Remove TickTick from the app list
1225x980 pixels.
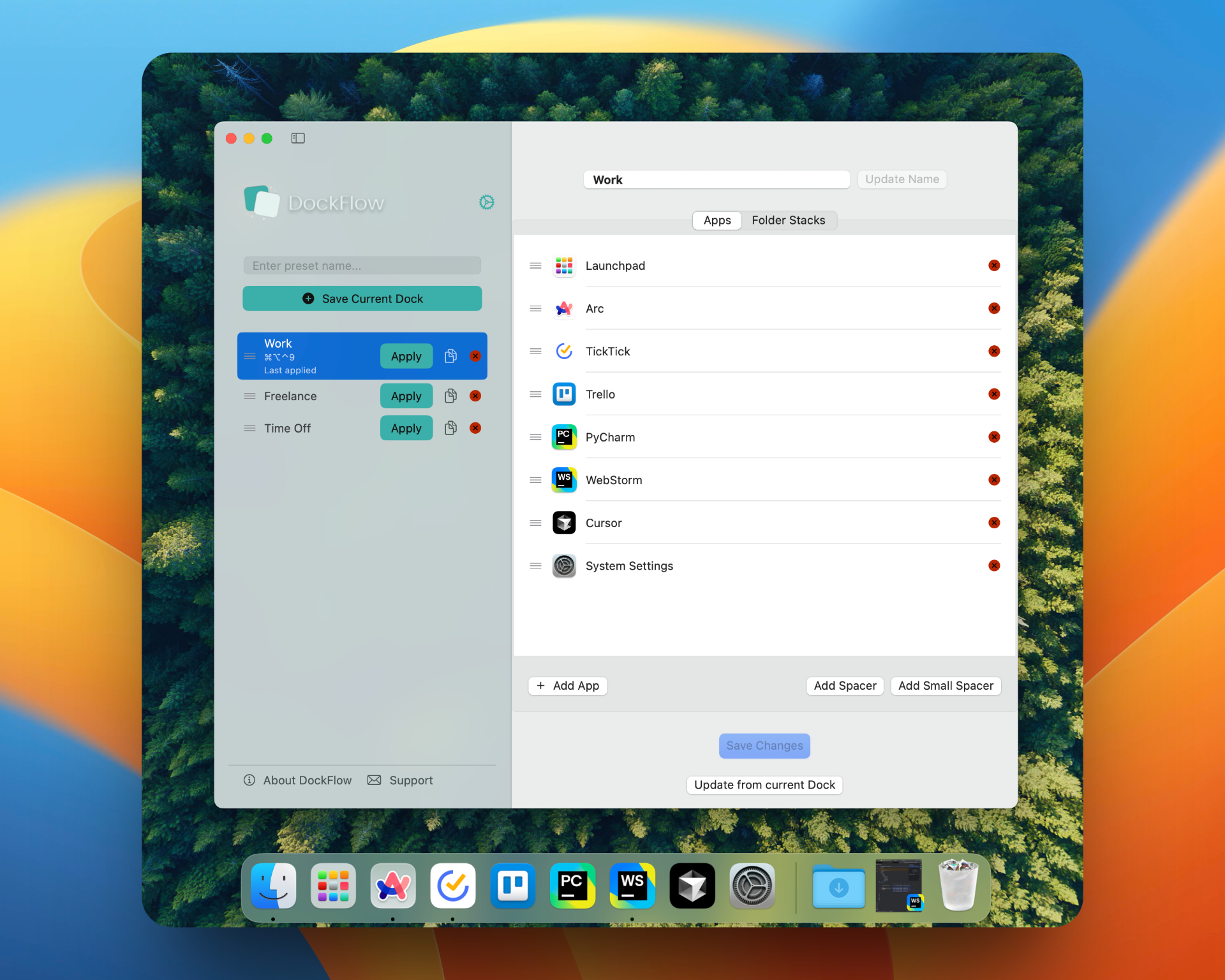[994, 351]
